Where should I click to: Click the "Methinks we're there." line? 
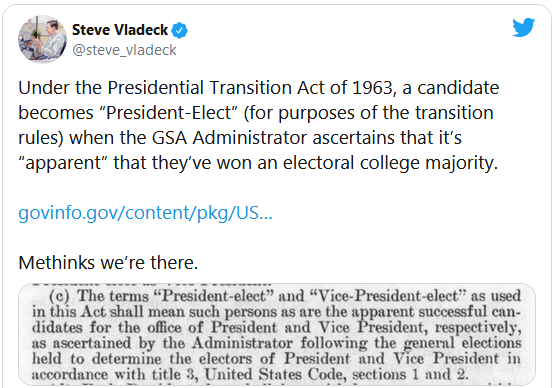coord(108,263)
